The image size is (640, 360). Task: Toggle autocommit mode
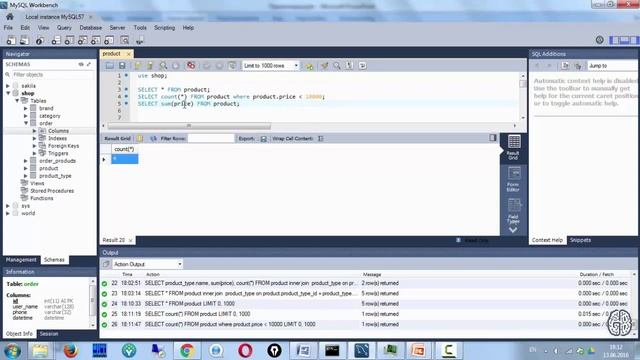pos(232,65)
